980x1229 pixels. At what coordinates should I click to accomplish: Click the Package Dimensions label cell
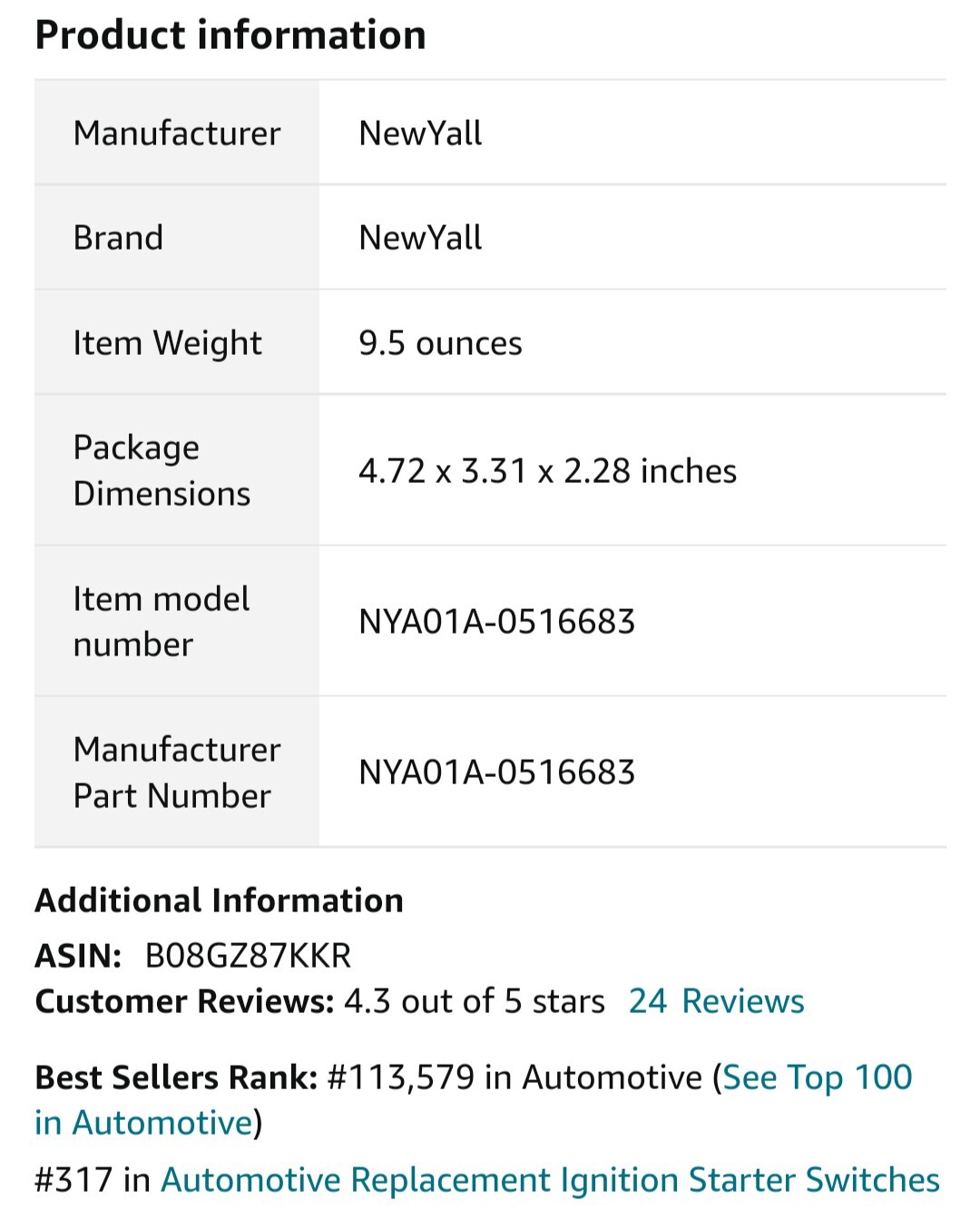pyautogui.click(x=177, y=470)
